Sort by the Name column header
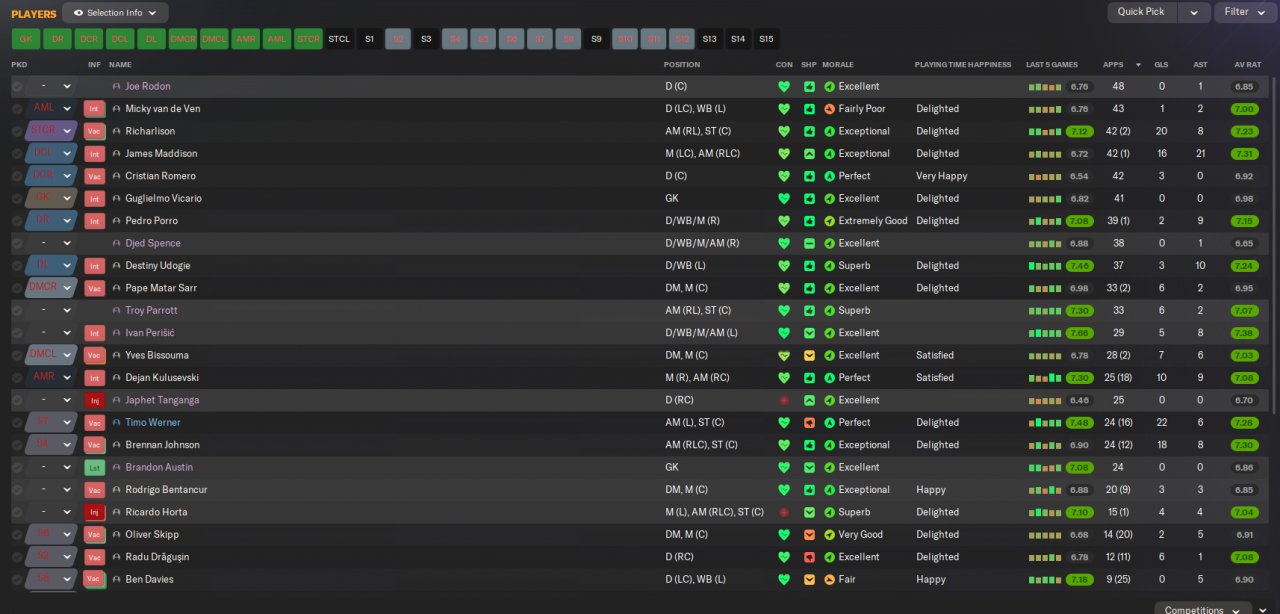The image size is (1280, 614). click(120, 65)
